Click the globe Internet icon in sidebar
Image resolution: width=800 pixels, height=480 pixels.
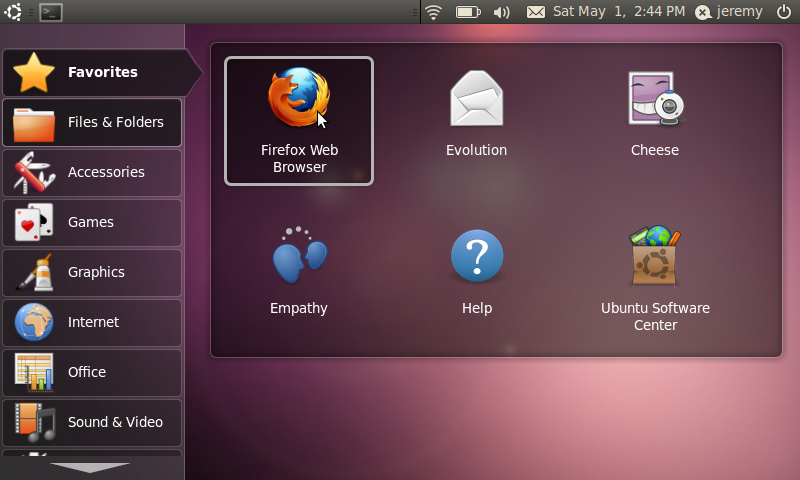point(34,322)
